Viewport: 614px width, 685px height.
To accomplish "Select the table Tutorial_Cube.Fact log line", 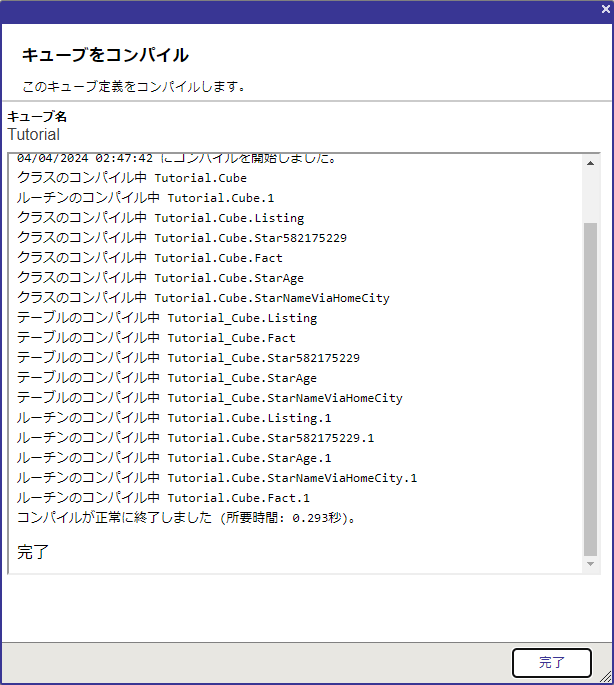I will 156,338.
